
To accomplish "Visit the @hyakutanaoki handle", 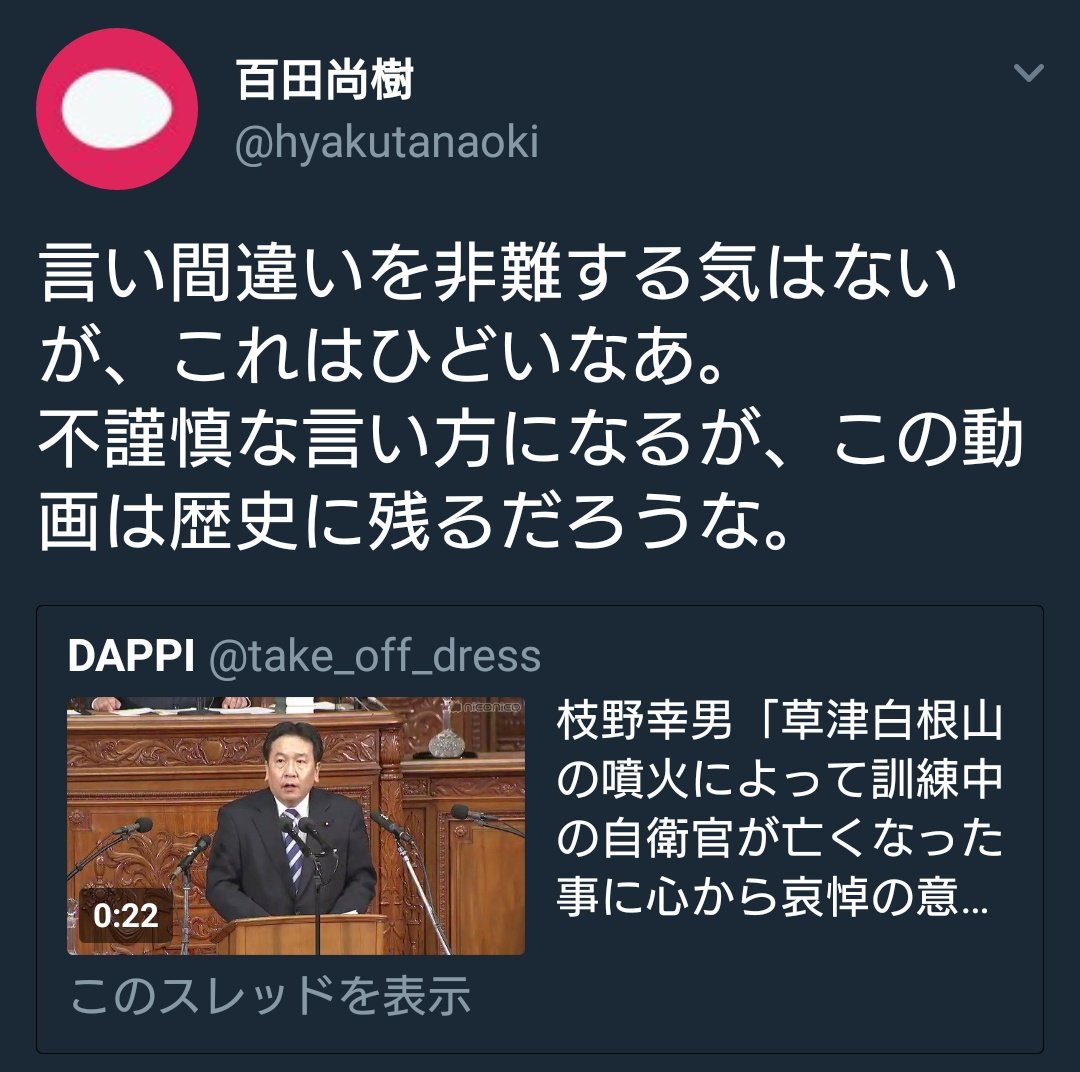I will click(386, 143).
